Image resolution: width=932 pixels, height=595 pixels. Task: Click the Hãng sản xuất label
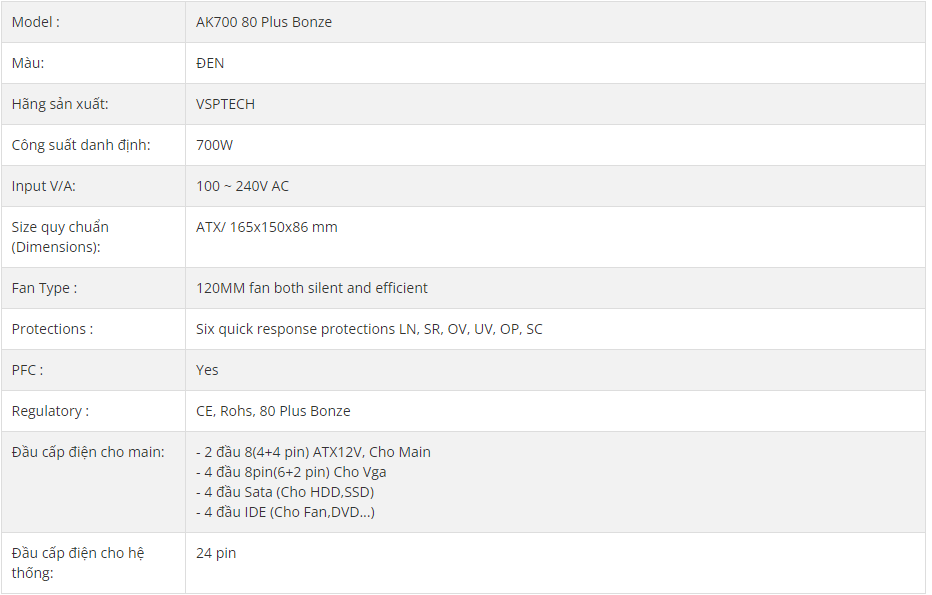[x=60, y=104]
